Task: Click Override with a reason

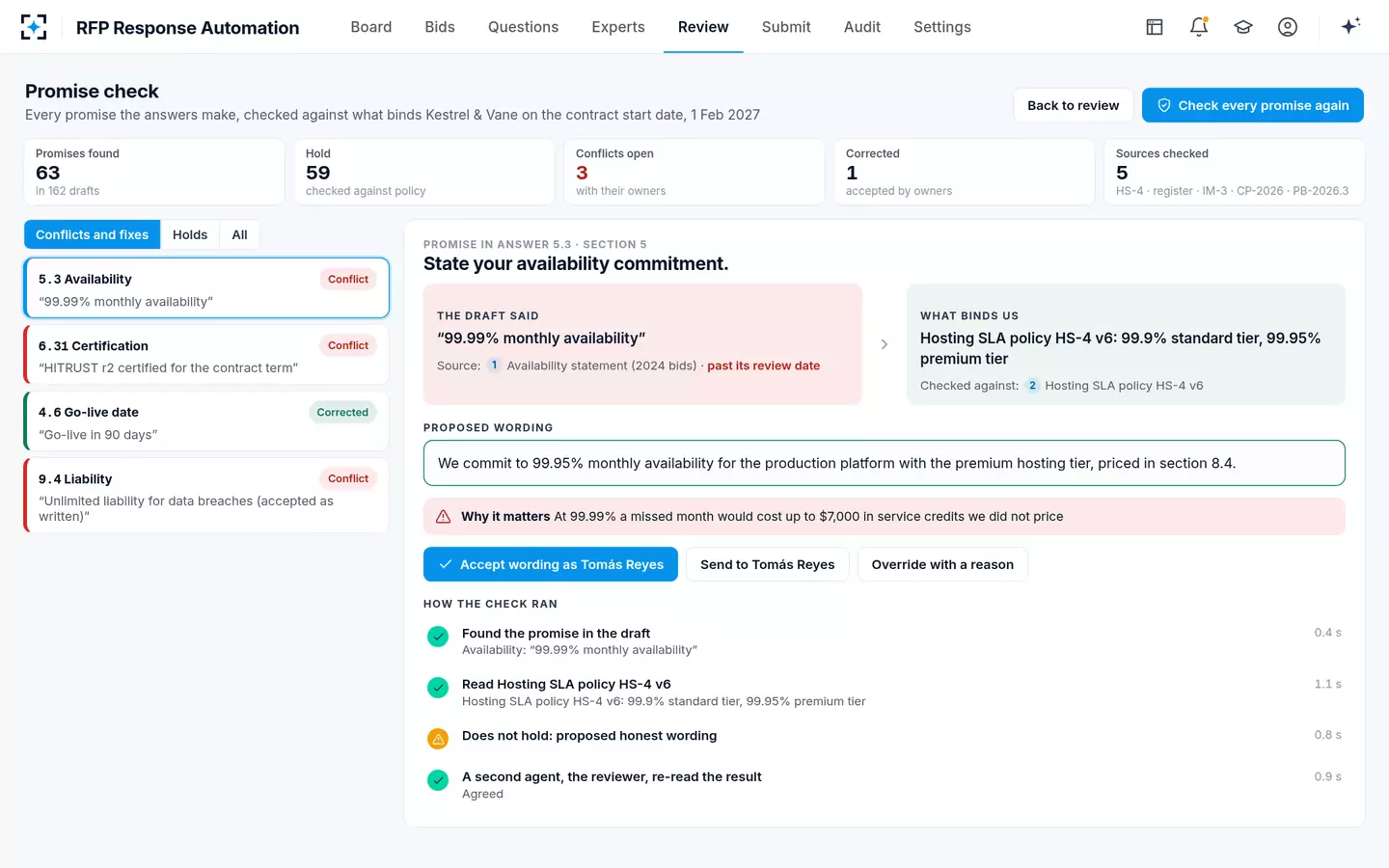Action: (942, 564)
